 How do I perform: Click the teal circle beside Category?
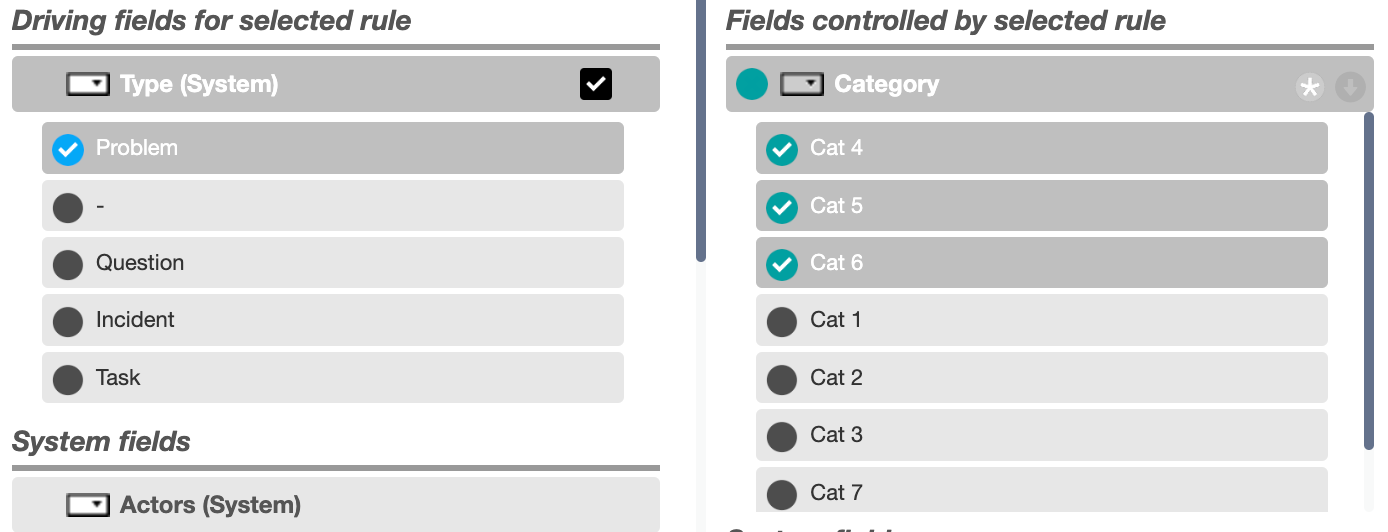click(x=752, y=84)
